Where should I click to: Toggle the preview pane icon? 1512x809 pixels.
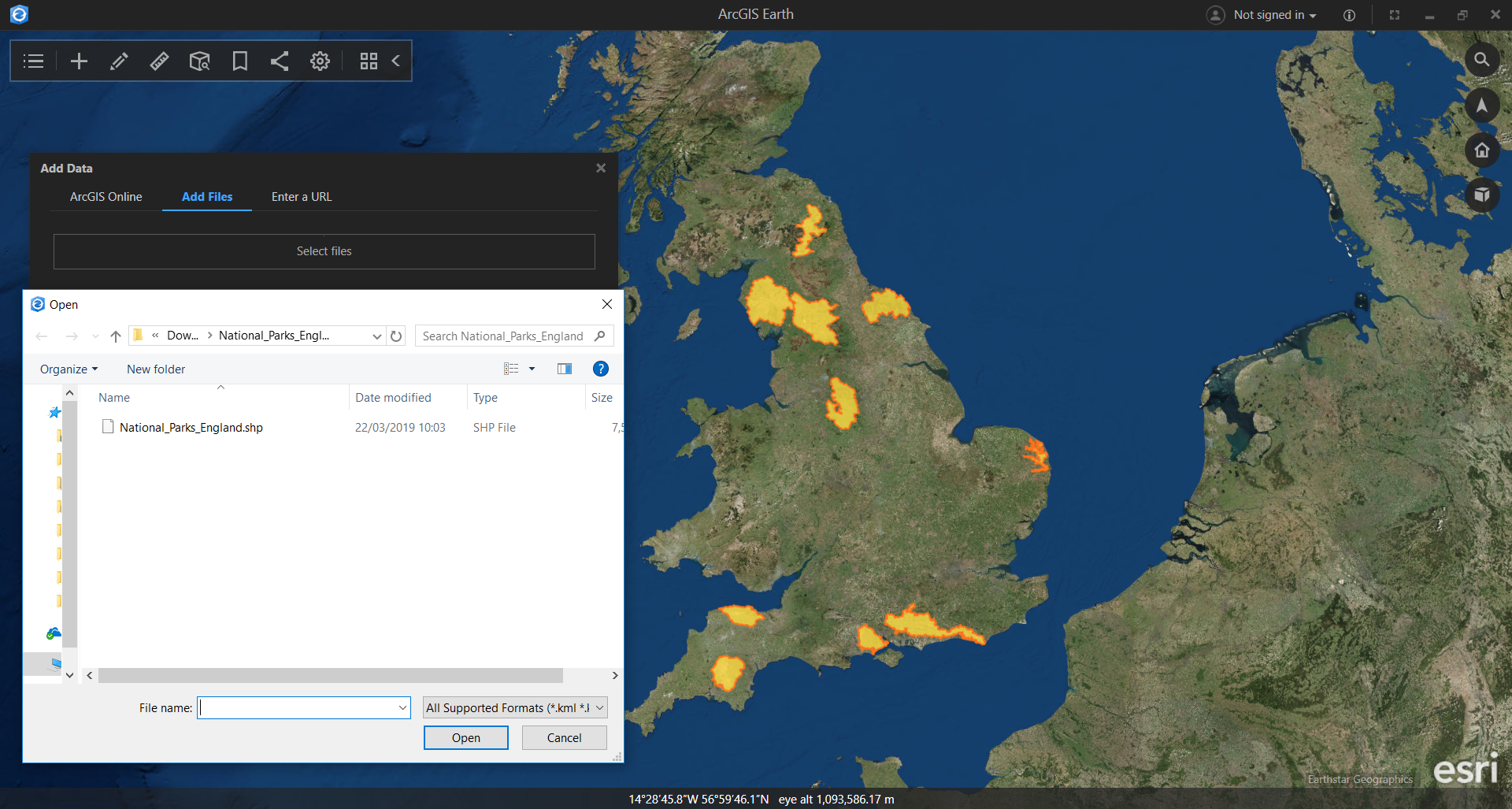pos(565,369)
